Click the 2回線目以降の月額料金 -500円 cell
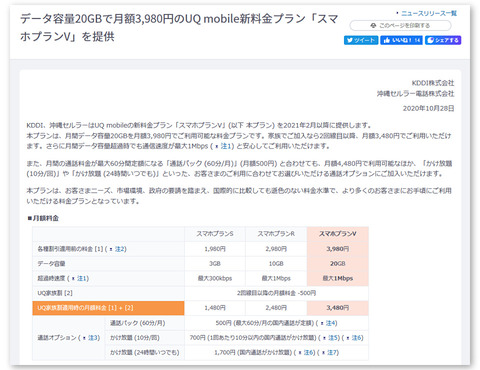Viewport: 480px width, 370px height. [276, 293]
